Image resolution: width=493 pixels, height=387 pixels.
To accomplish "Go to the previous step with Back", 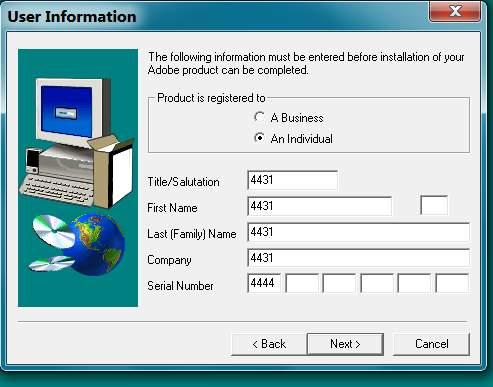I will (x=269, y=344).
